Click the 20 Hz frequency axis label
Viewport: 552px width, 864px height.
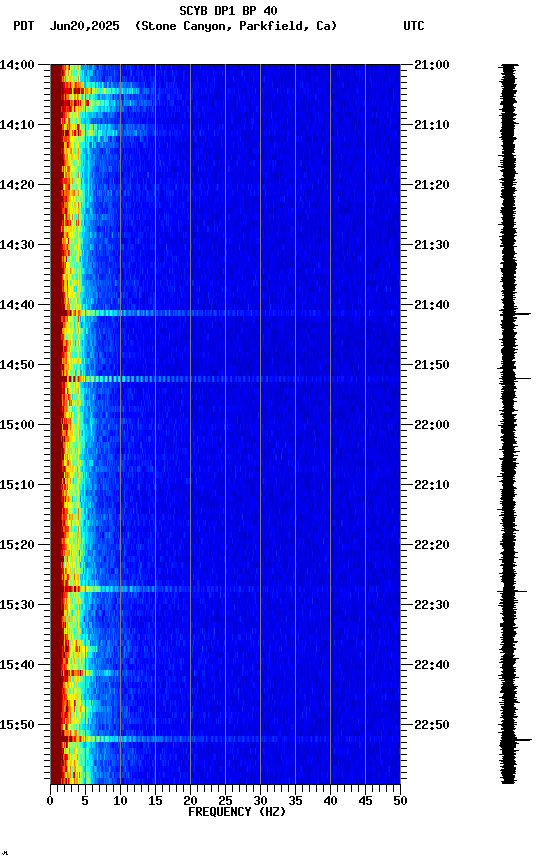tap(190, 802)
